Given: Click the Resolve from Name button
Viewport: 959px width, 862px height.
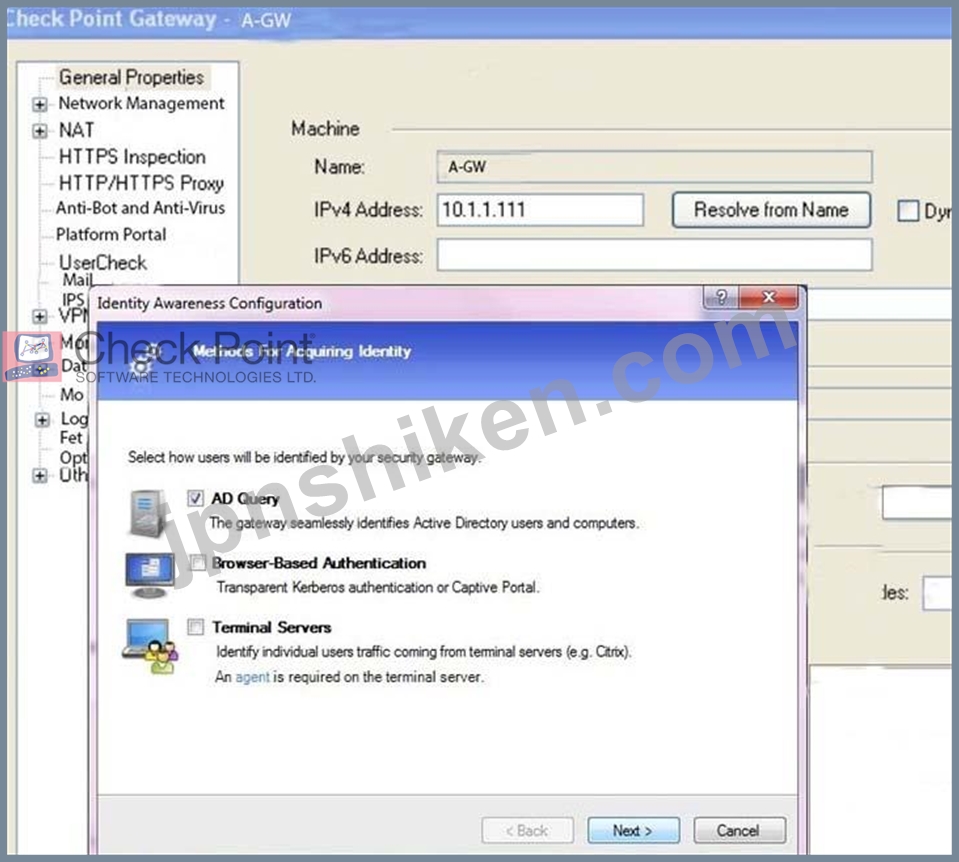Looking at the screenshot, I should pyautogui.click(x=771, y=210).
